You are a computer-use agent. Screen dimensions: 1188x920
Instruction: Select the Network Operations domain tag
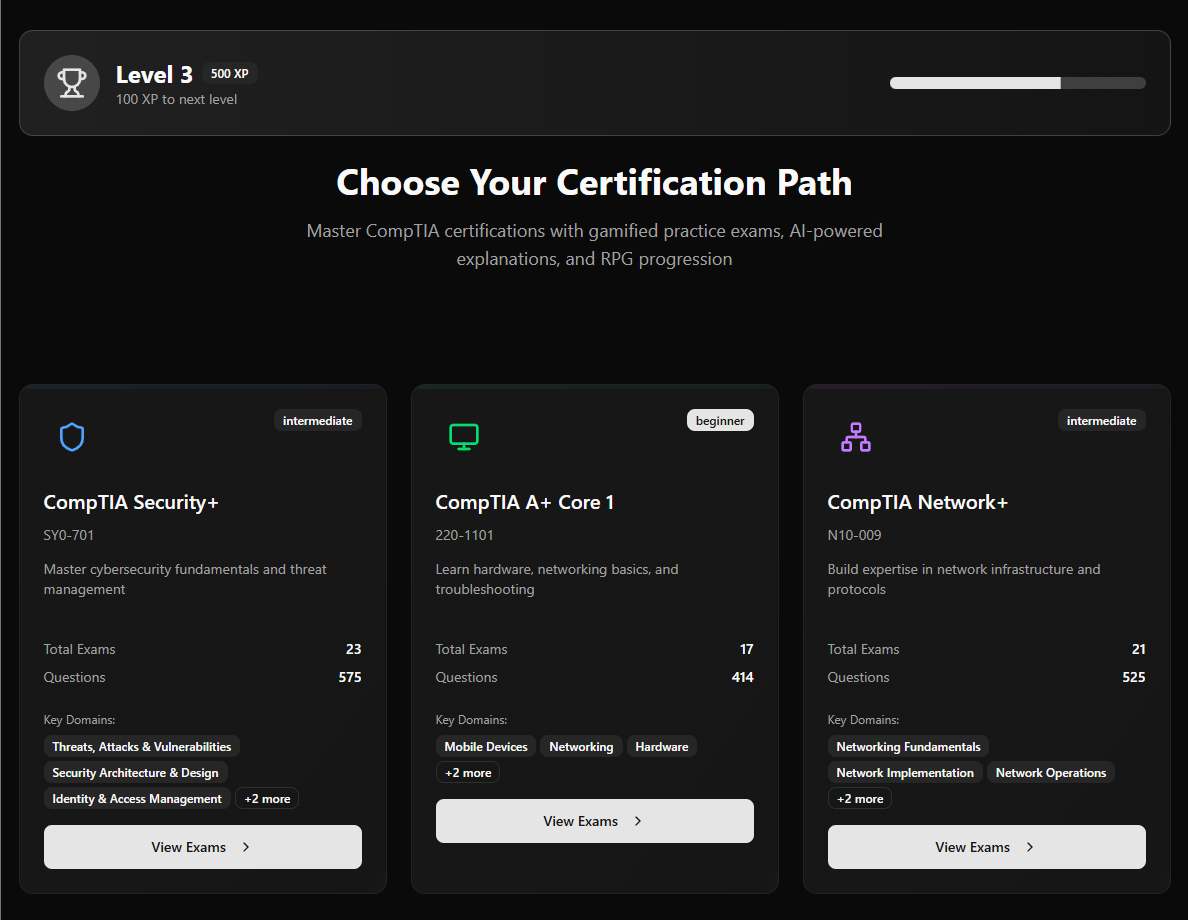tap(1051, 773)
